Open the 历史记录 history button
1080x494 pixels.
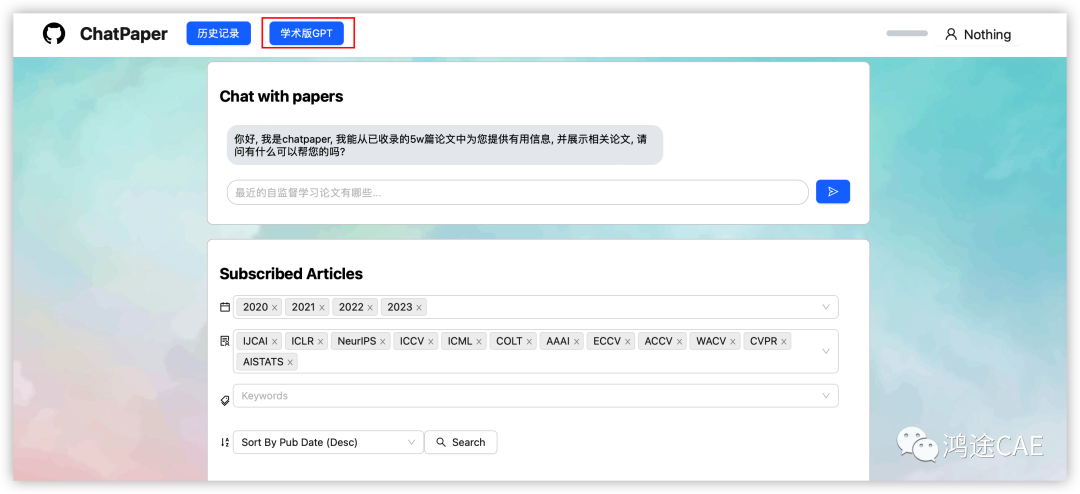tap(218, 34)
